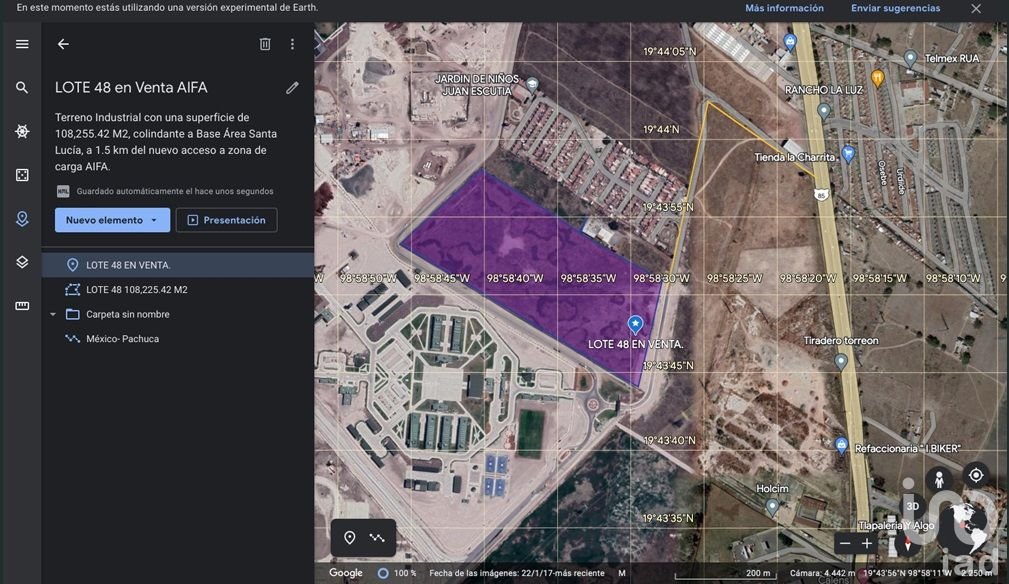Open the three-dot more options menu
Viewport: 1009px width, 584px height.
(292, 44)
